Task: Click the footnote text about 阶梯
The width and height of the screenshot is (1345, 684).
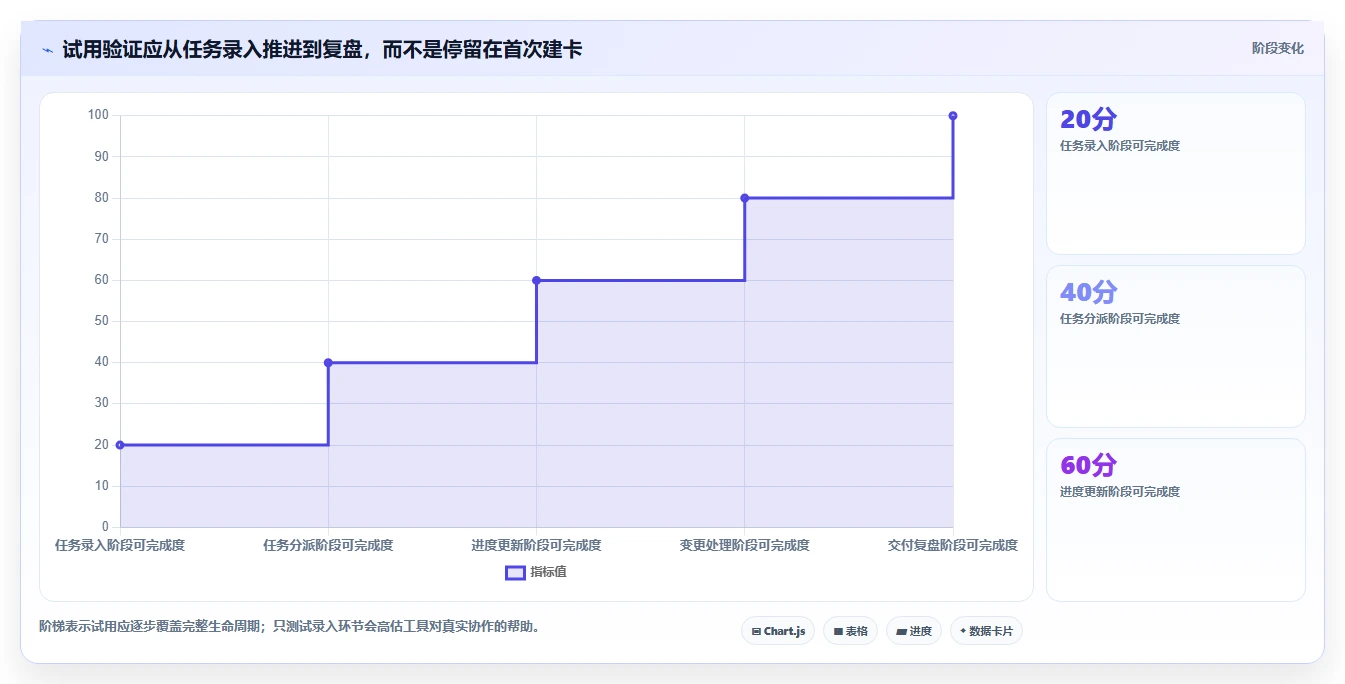Action: [x=290, y=627]
